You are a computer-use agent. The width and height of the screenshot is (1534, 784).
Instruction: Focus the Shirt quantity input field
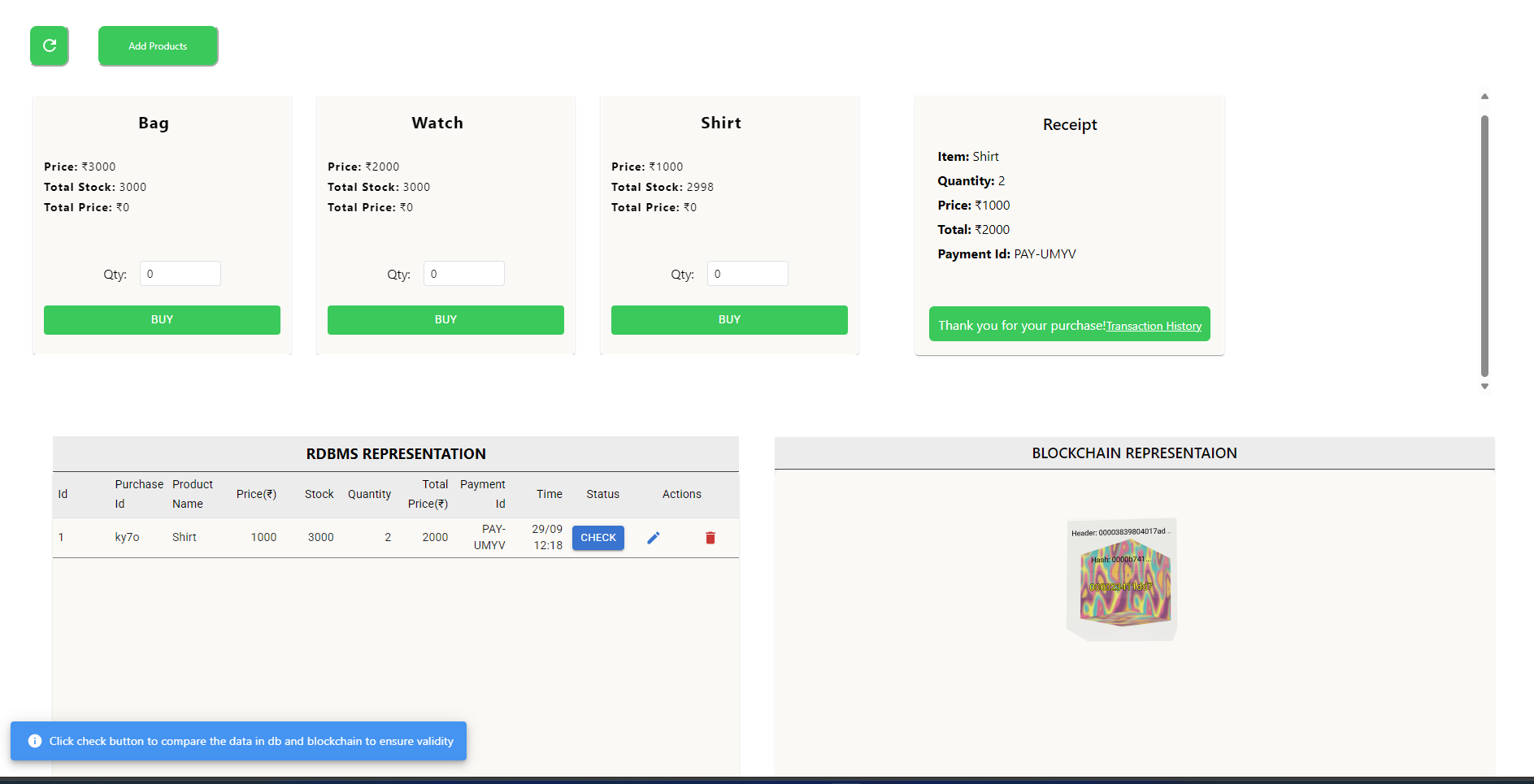747,274
